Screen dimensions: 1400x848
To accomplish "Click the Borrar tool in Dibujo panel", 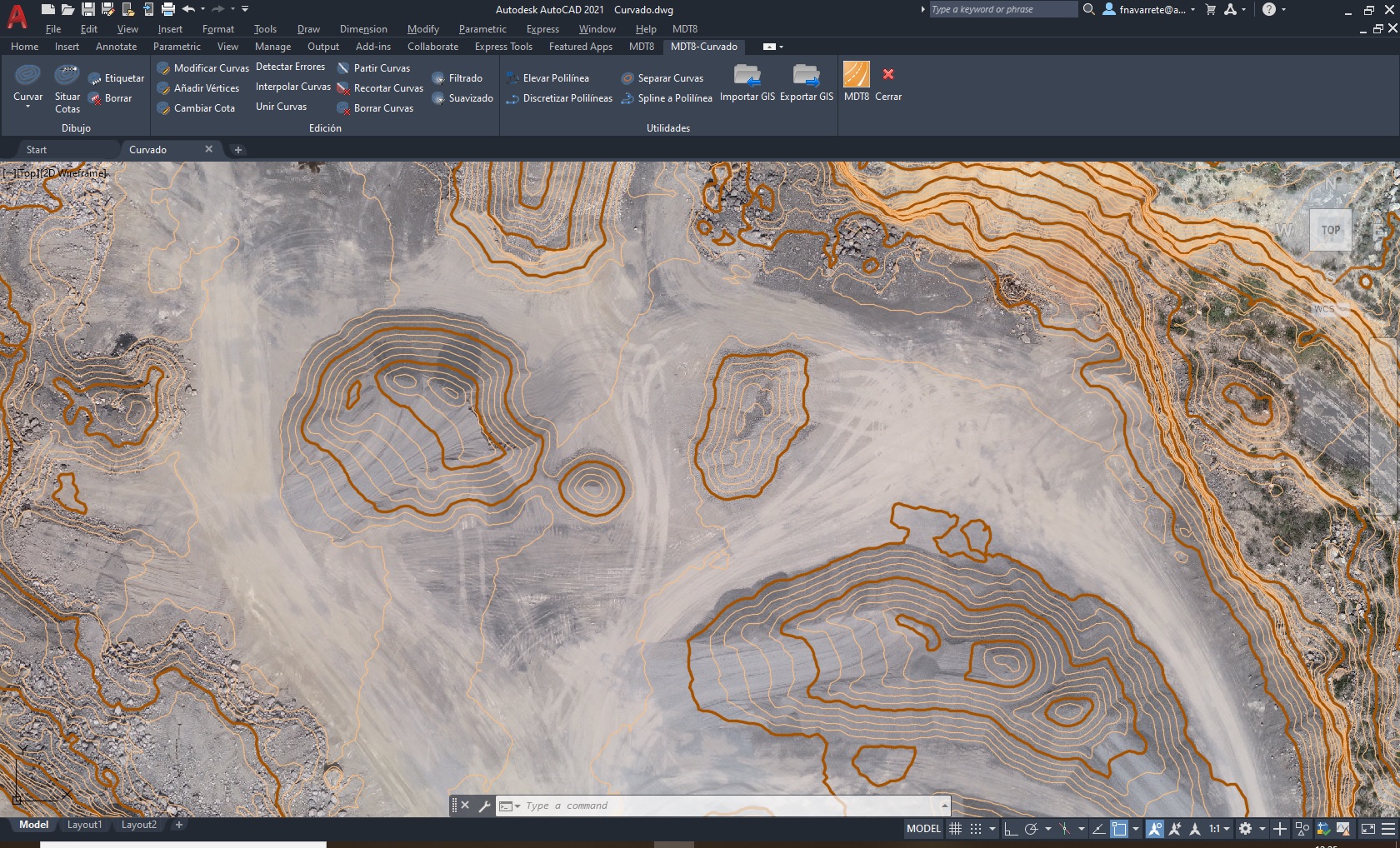I will point(110,98).
